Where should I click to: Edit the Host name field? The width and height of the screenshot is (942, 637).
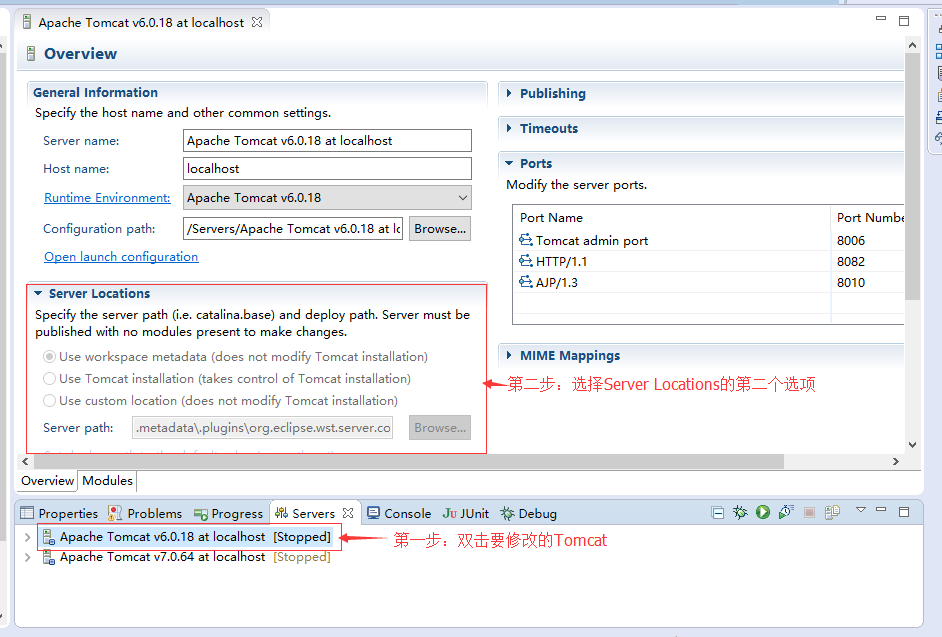(327, 169)
